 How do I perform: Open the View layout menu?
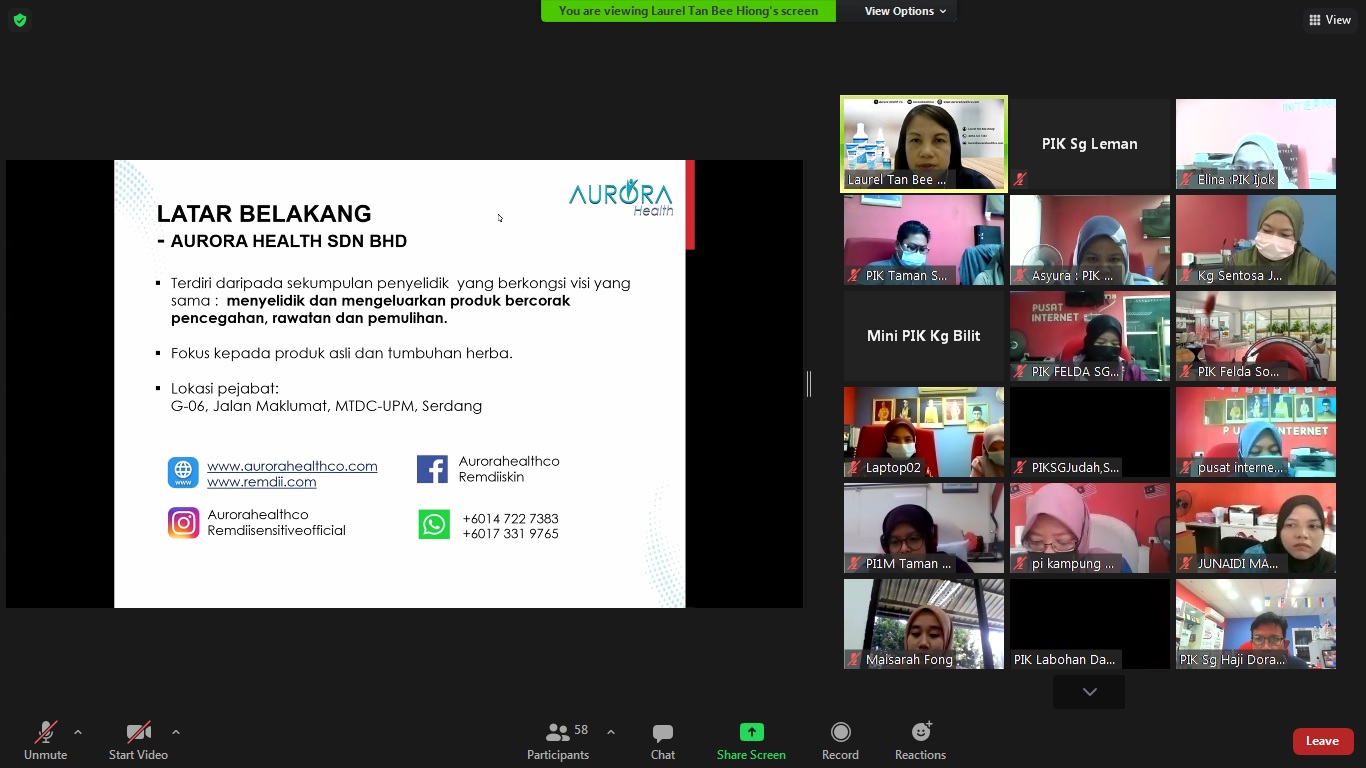(x=1329, y=20)
